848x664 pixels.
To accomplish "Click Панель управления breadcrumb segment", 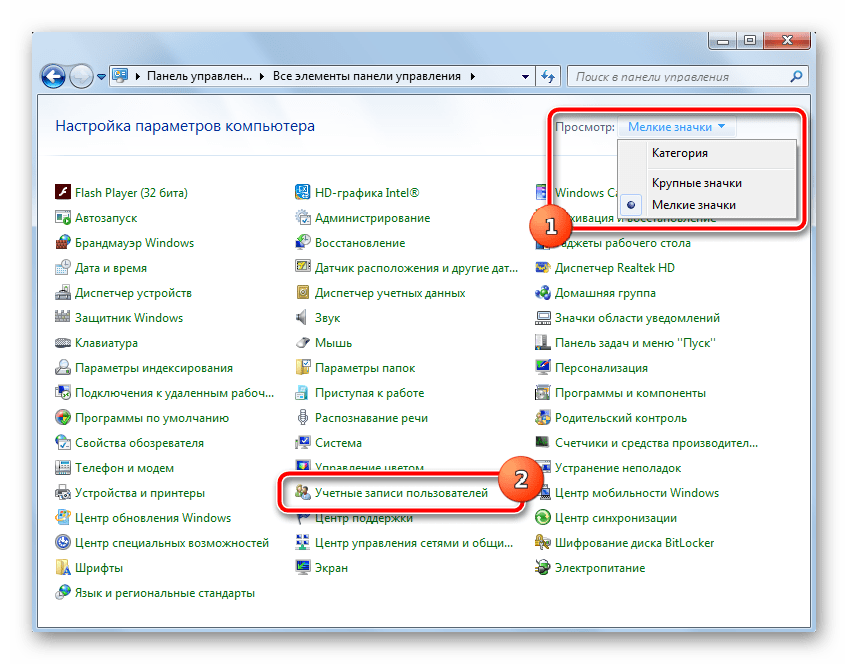I will point(200,76).
